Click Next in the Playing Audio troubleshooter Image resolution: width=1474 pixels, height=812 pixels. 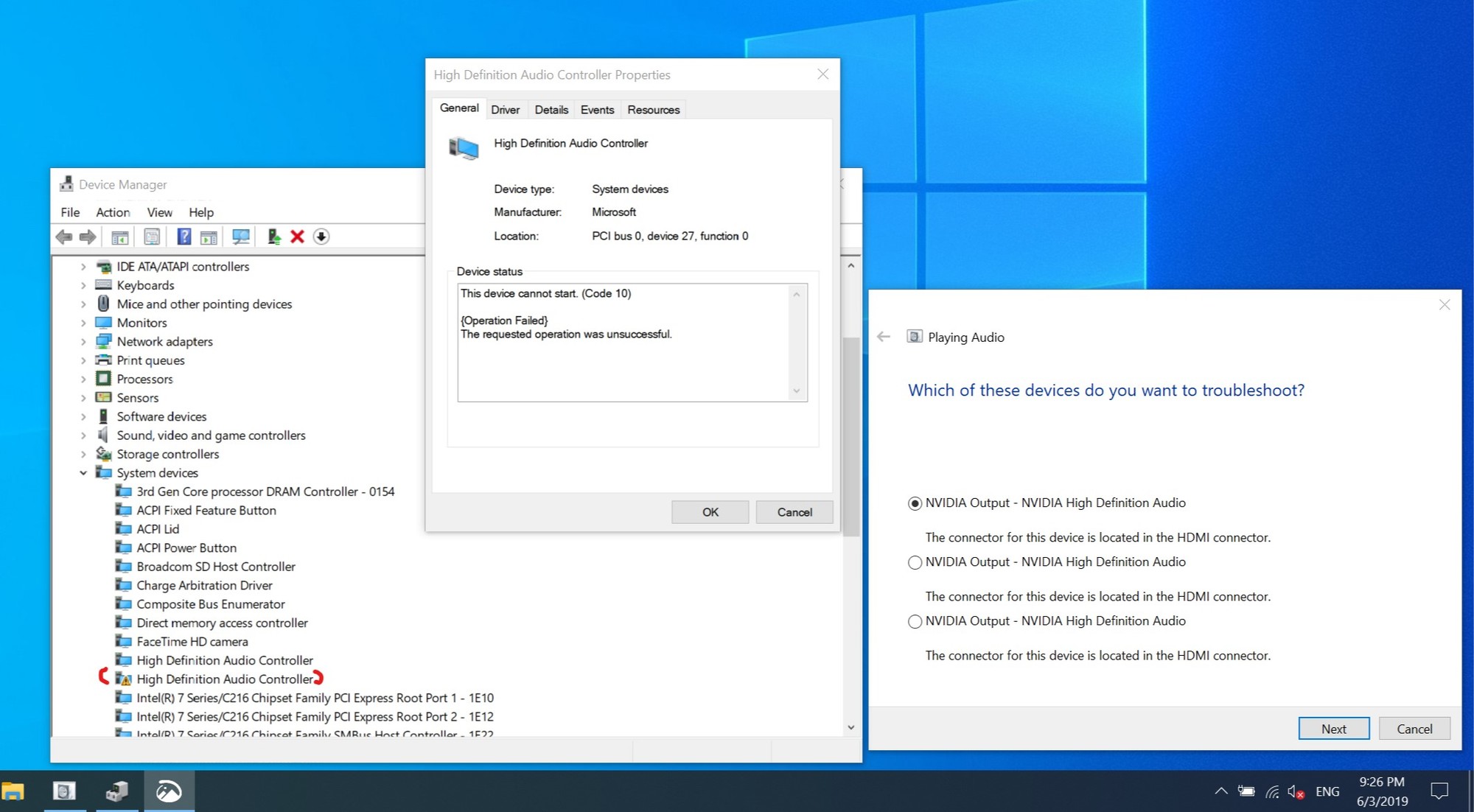pos(1334,729)
